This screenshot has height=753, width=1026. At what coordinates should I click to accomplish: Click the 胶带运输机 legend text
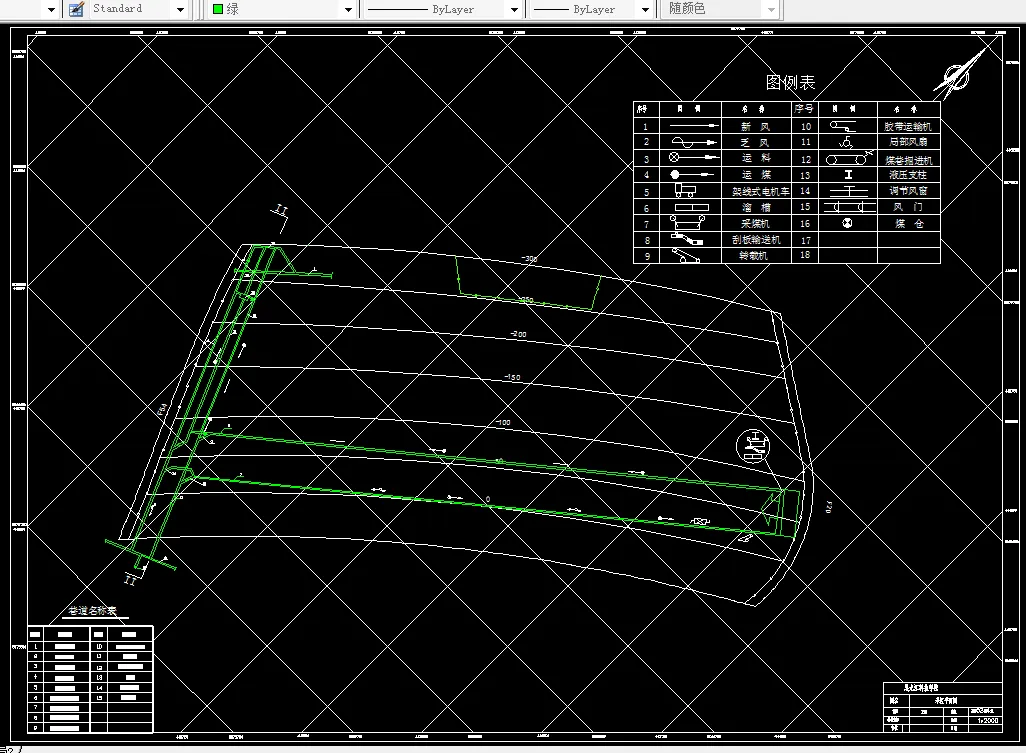tap(908, 126)
